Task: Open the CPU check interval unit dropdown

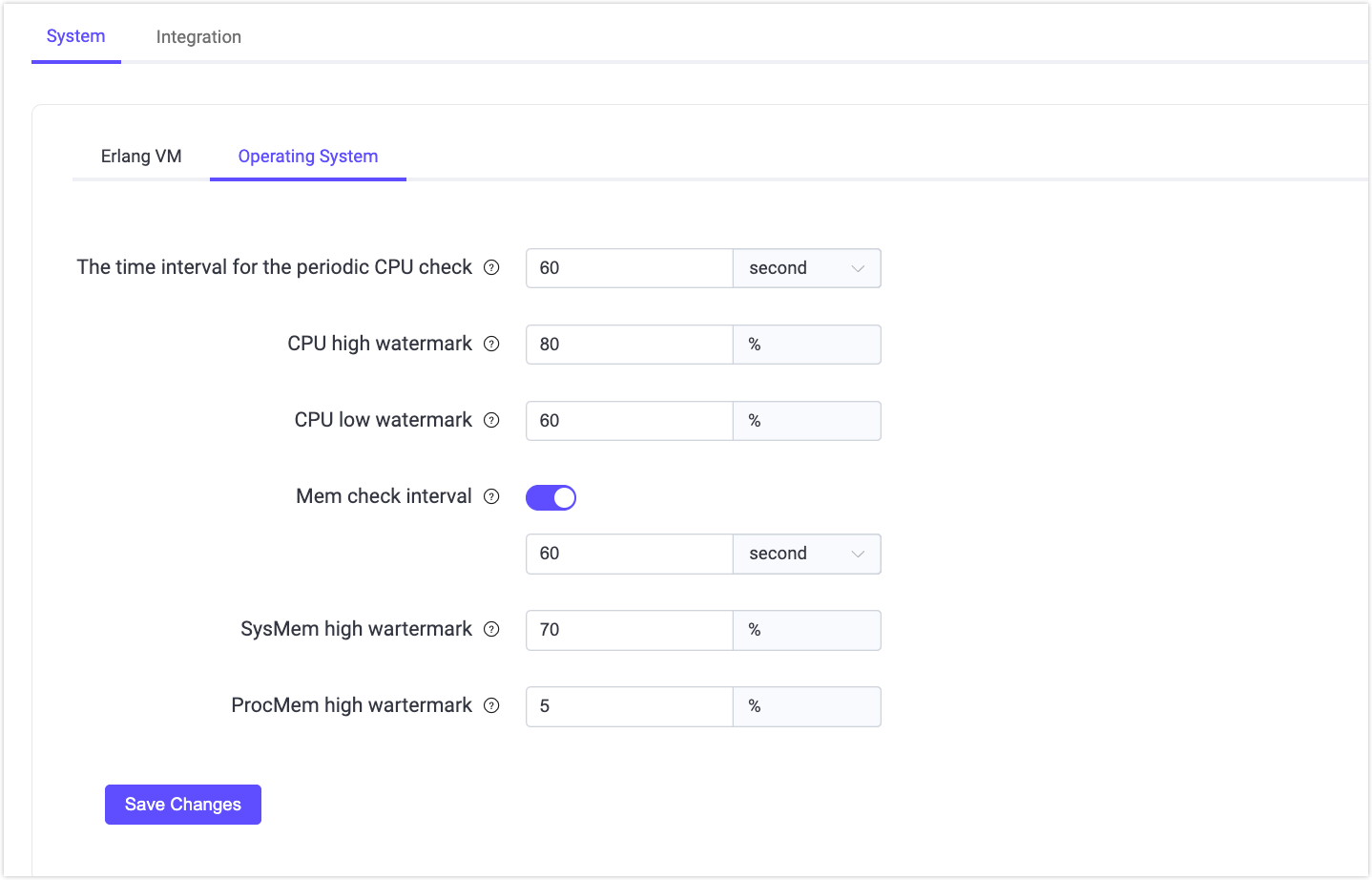Action: [806, 268]
